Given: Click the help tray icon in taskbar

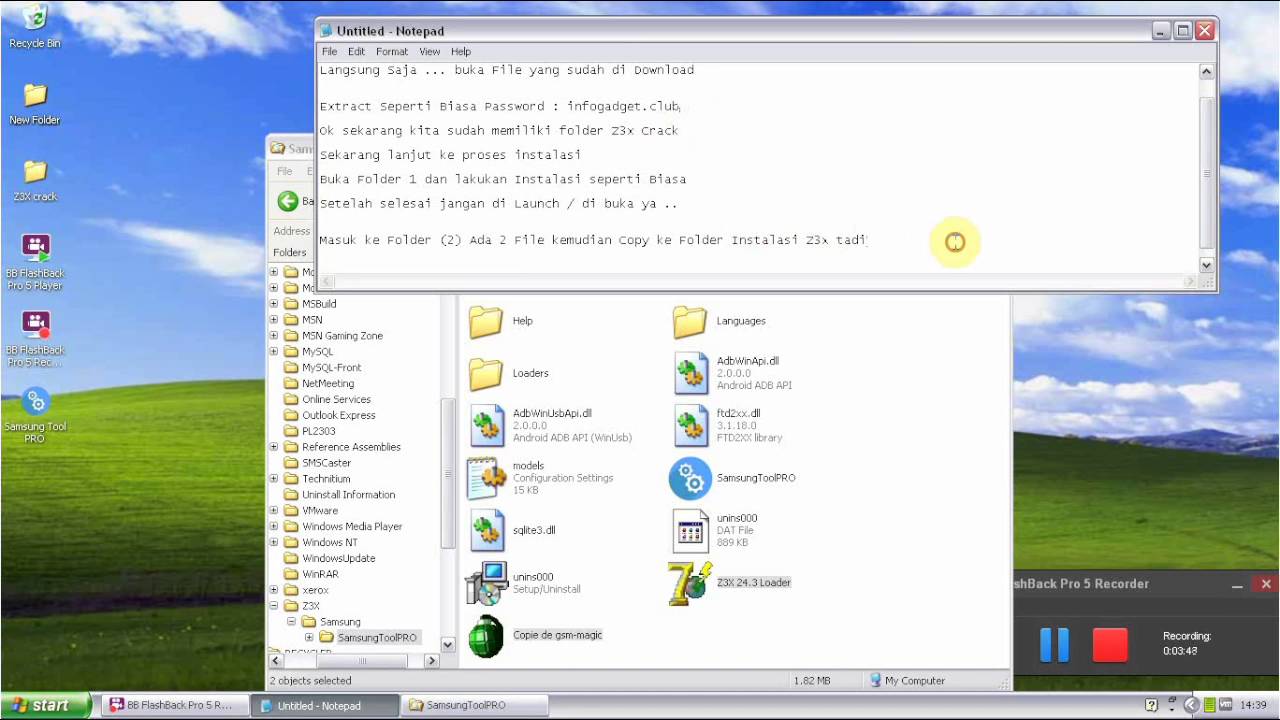Looking at the screenshot, I should (x=1150, y=705).
